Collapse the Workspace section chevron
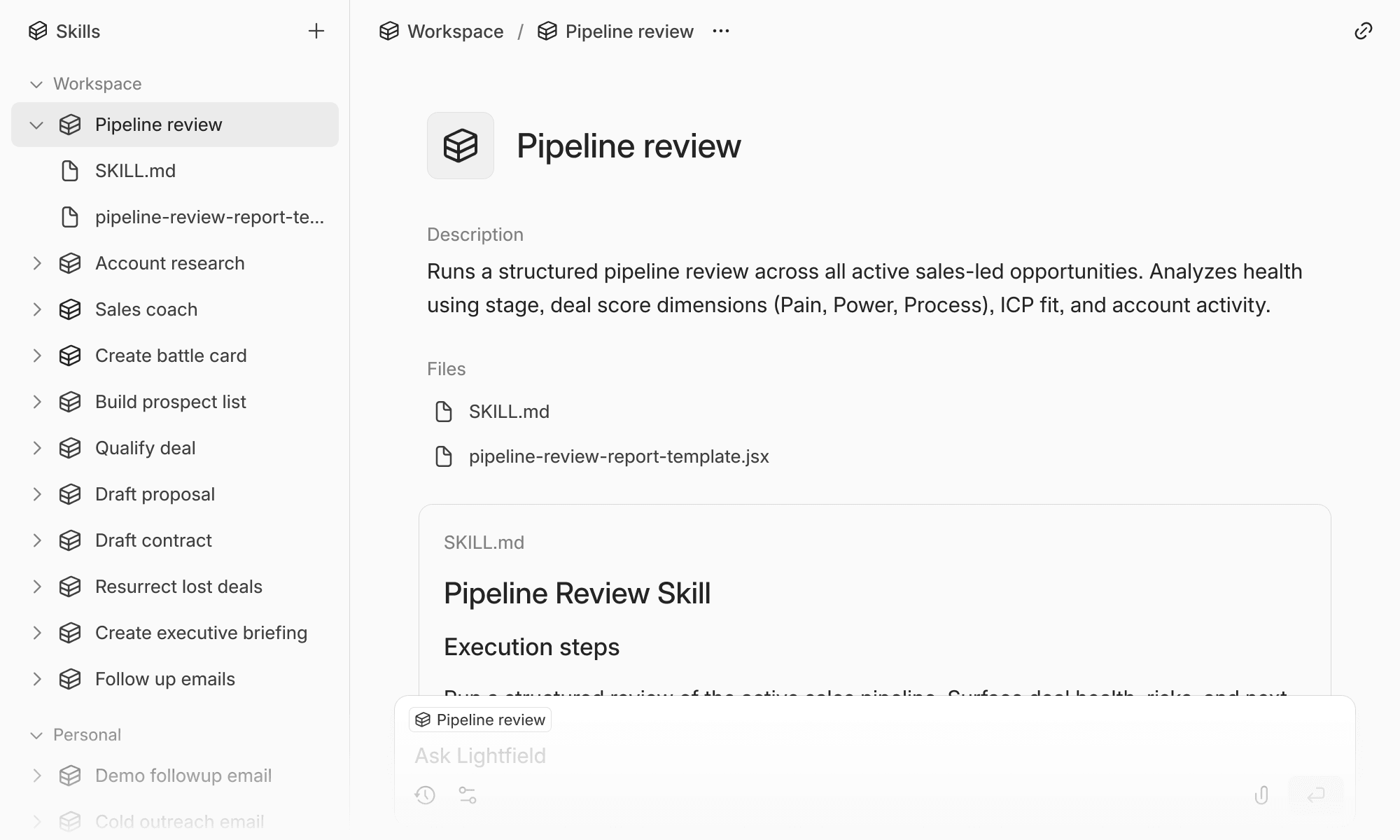1400x840 pixels. 36,84
